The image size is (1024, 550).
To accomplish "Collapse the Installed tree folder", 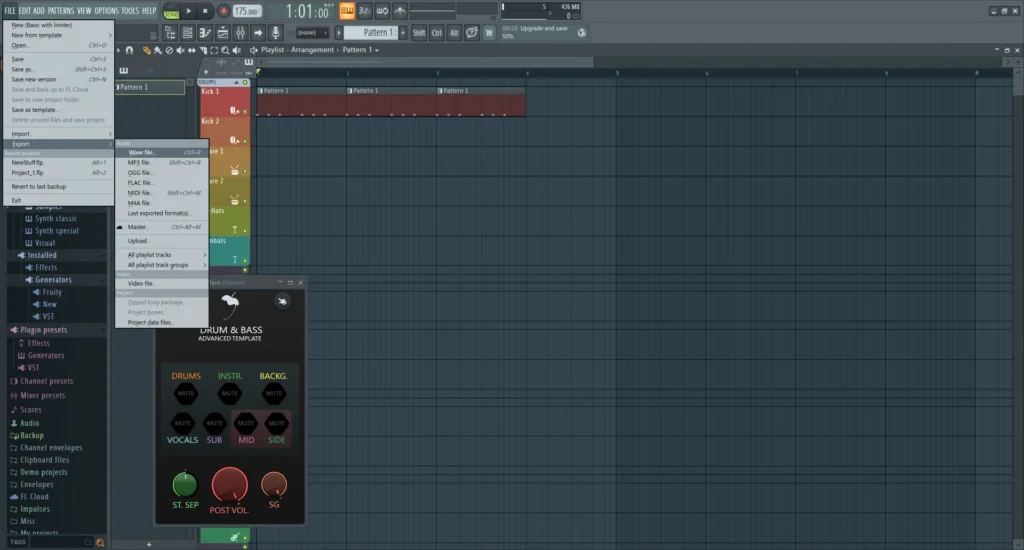I will (x=41, y=255).
